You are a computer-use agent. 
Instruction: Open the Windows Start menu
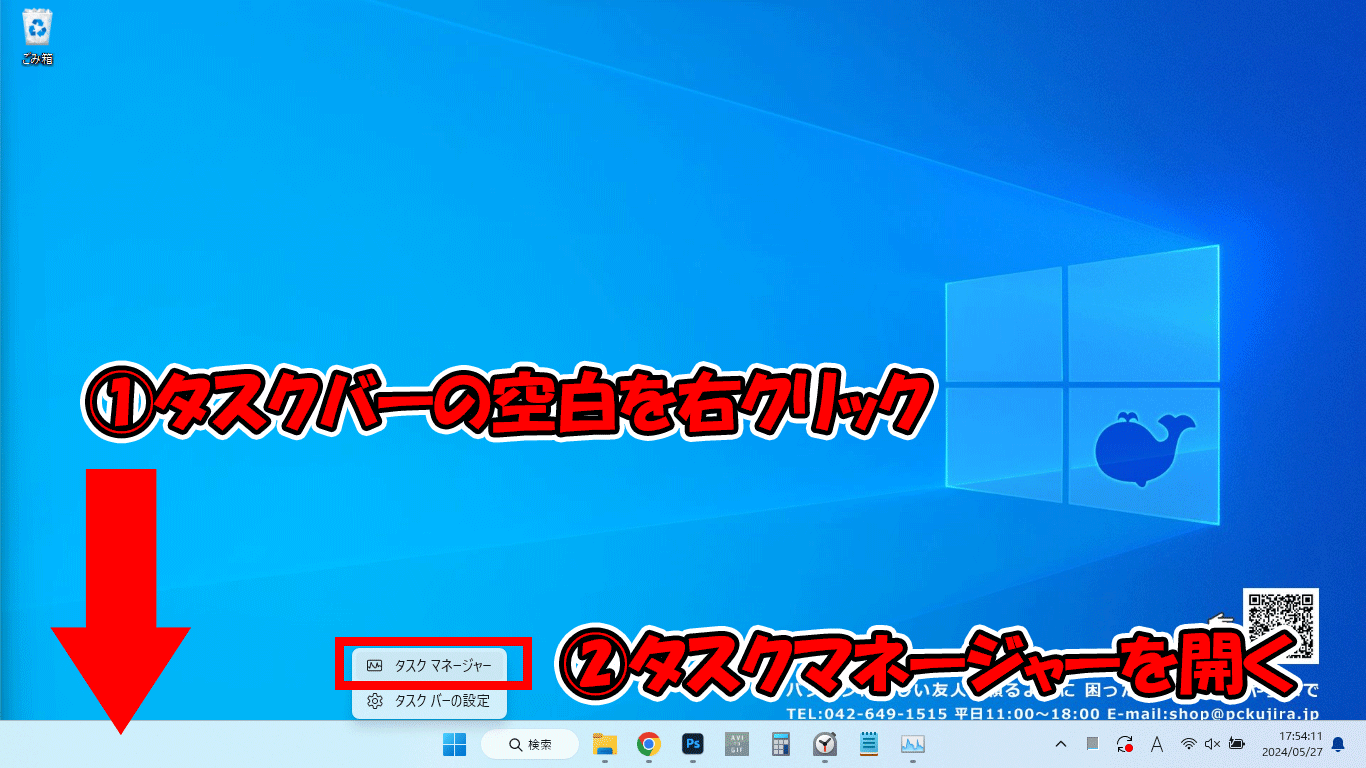[x=456, y=744]
